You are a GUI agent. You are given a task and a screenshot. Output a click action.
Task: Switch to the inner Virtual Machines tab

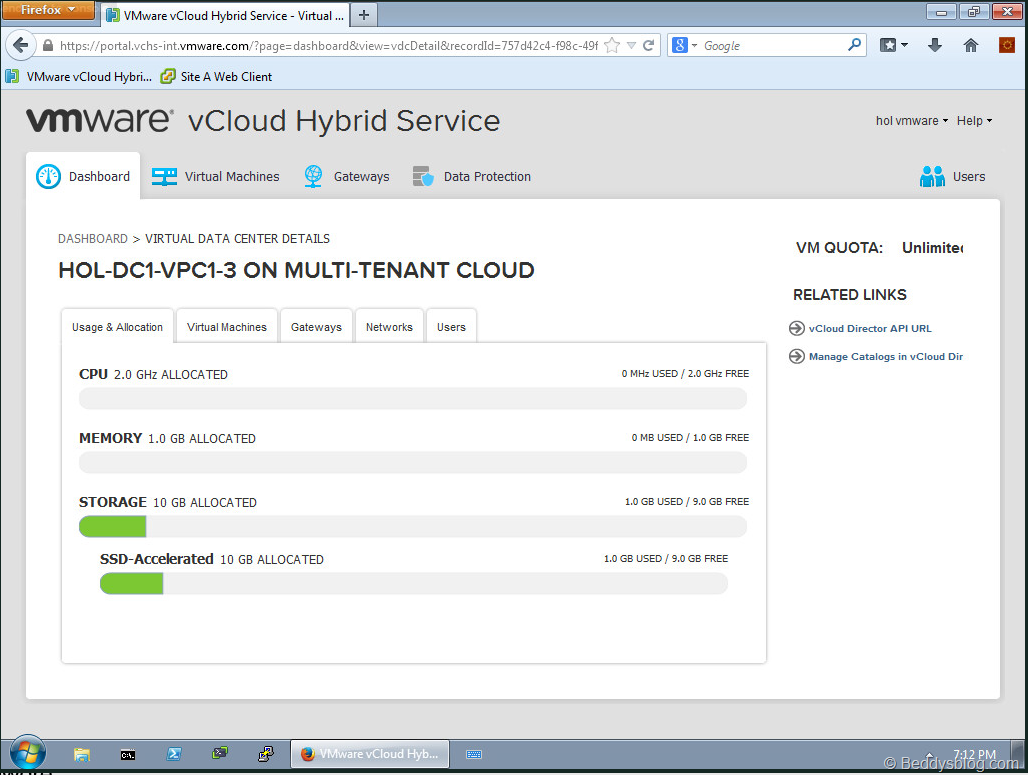(227, 327)
